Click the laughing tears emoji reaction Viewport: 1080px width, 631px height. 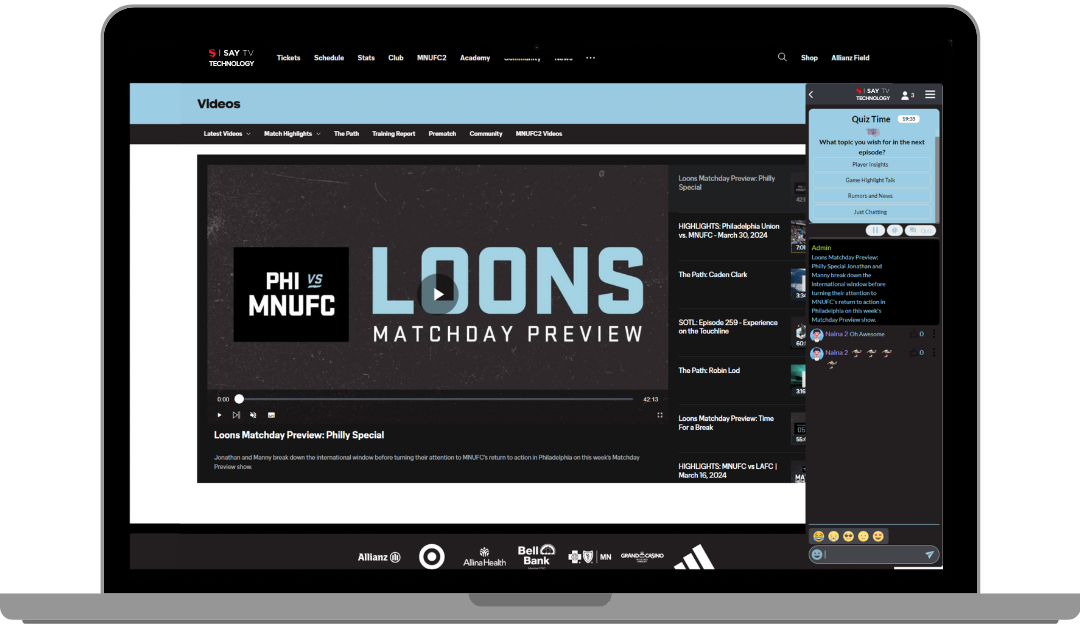click(817, 537)
